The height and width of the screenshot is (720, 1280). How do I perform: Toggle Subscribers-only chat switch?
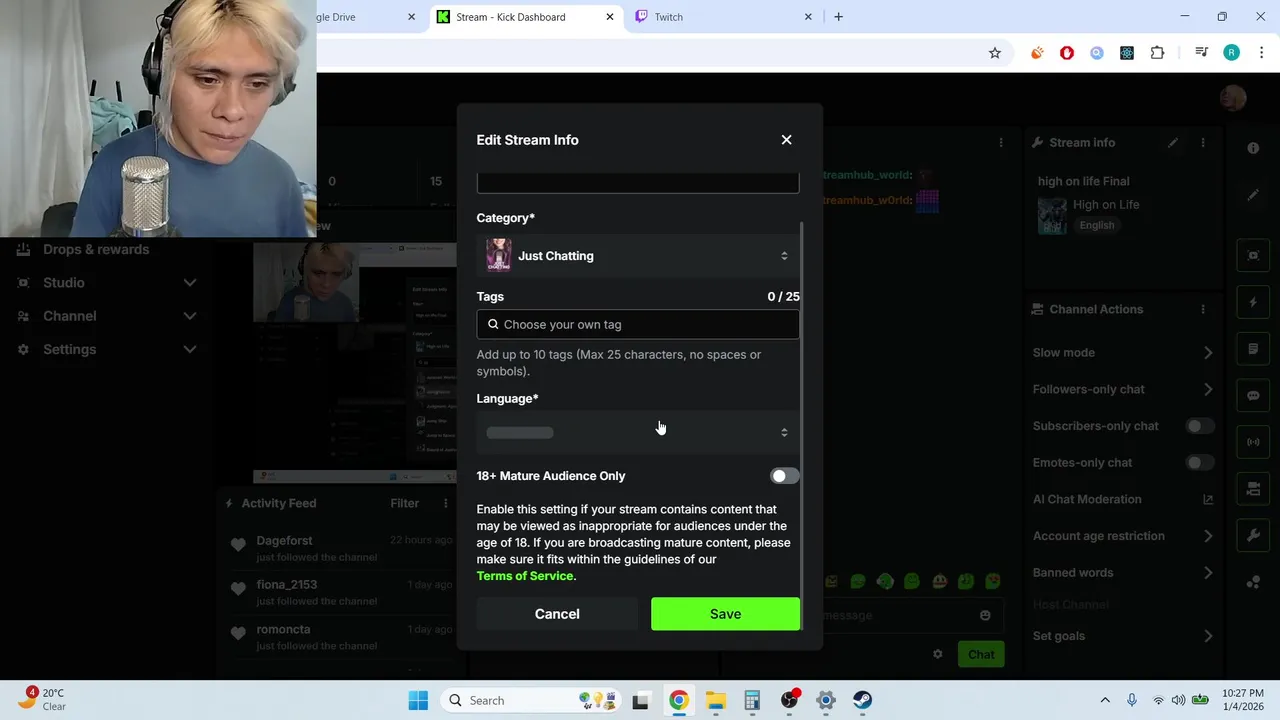[x=1199, y=426]
